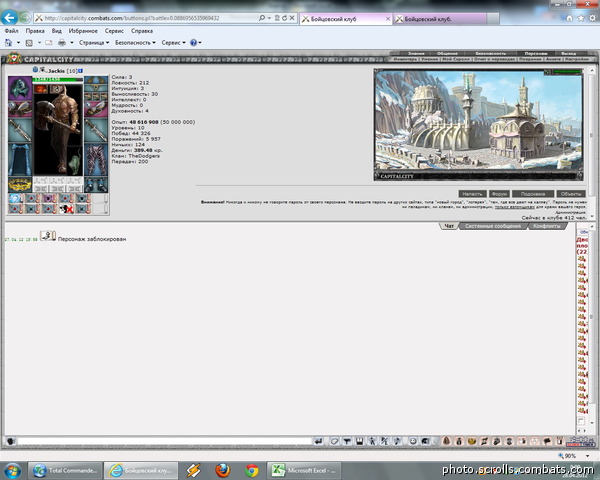The height and width of the screenshot is (480, 600).
Task: Click the blue cloak equipment slot
Action: (x=20, y=159)
